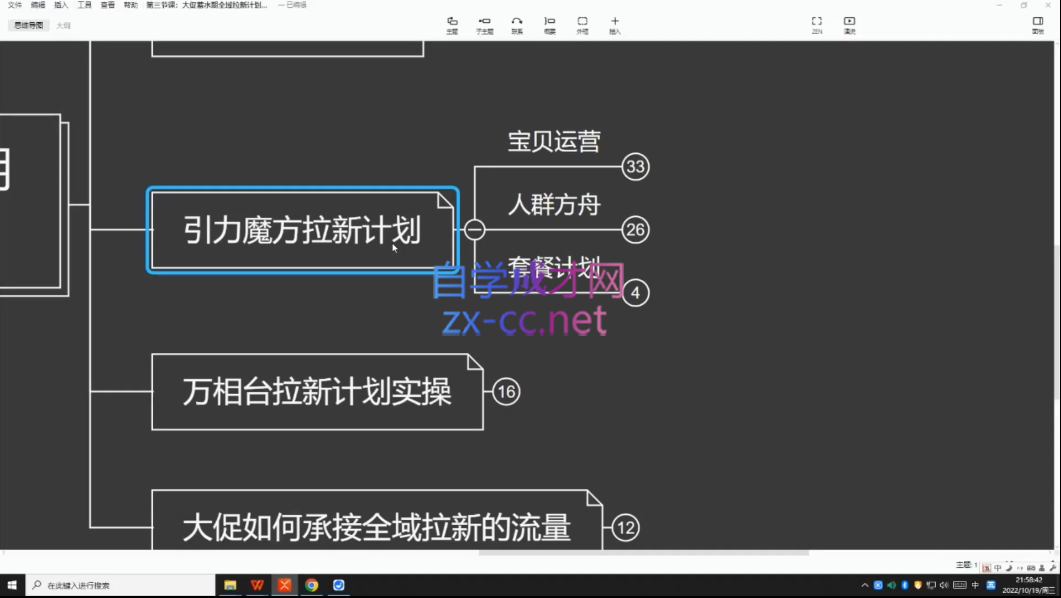Viewport: 1061px width, 598px height.
Task: Click the horizontal scrollbar at canvas bottom
Action: pyautogui.click(x=644, y=553)
